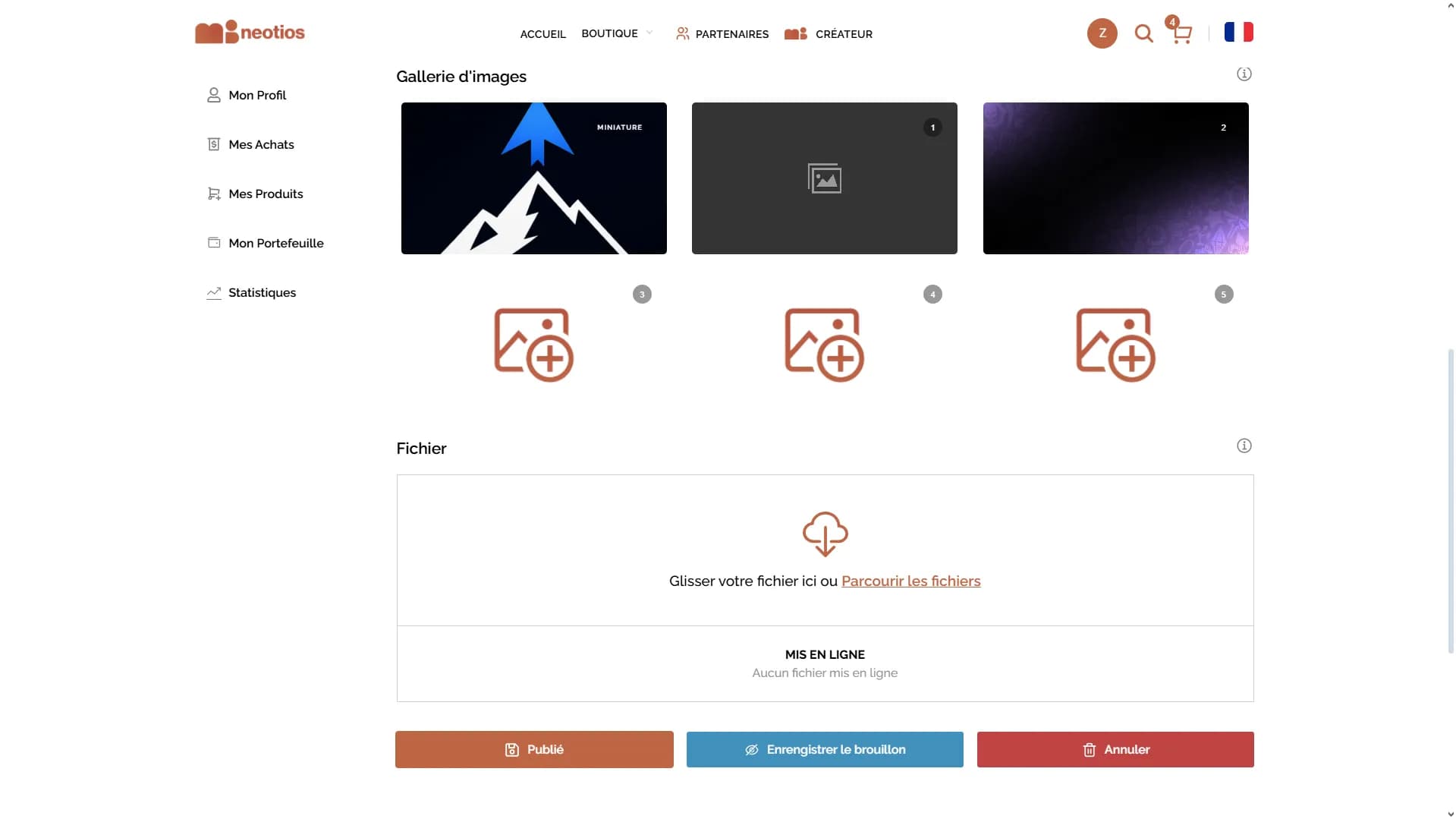Viewport: 1456px width, 819px height.
Task: Open the Z user avatar menu
Action: (x=1102, y=33)
